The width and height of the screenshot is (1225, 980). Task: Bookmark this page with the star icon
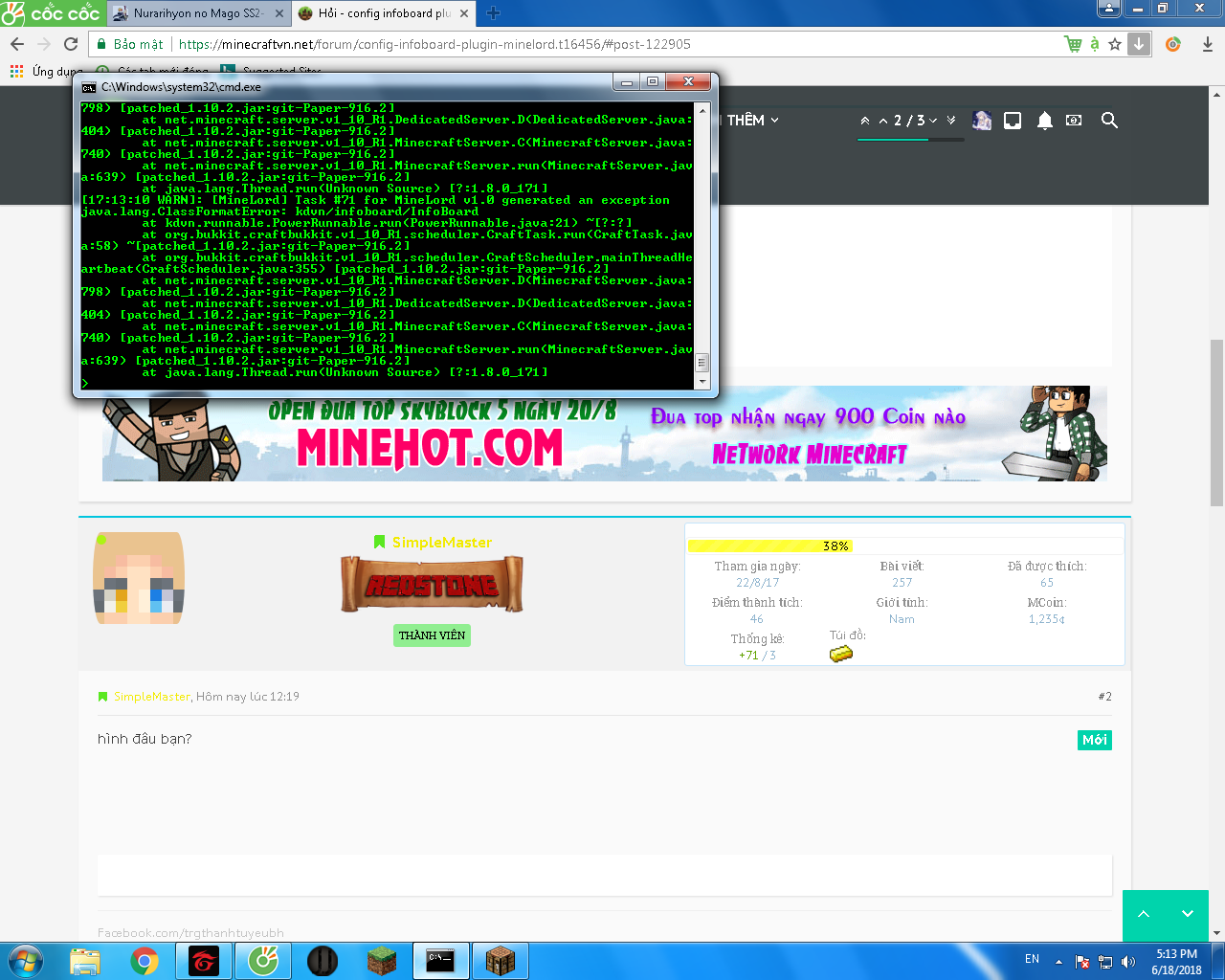coord(1115,44)
